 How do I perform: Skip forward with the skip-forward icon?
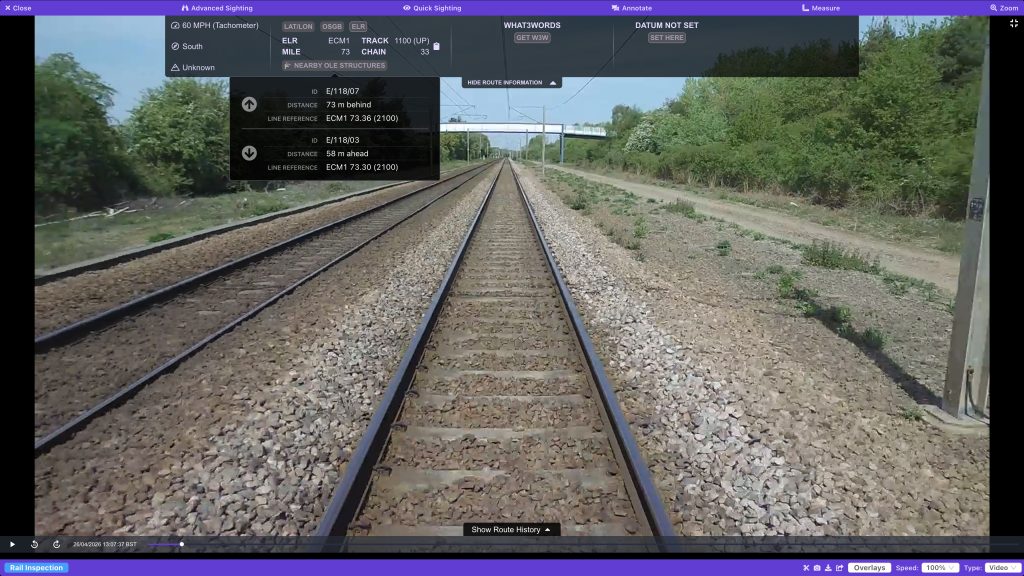pos(57,544)
